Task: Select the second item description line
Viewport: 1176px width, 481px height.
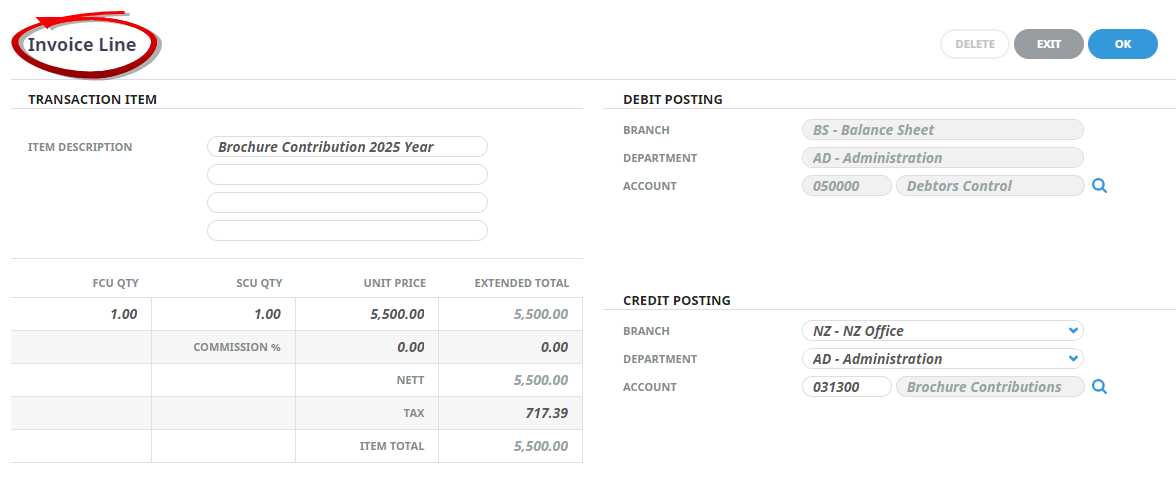Action: tap(347, 175)
